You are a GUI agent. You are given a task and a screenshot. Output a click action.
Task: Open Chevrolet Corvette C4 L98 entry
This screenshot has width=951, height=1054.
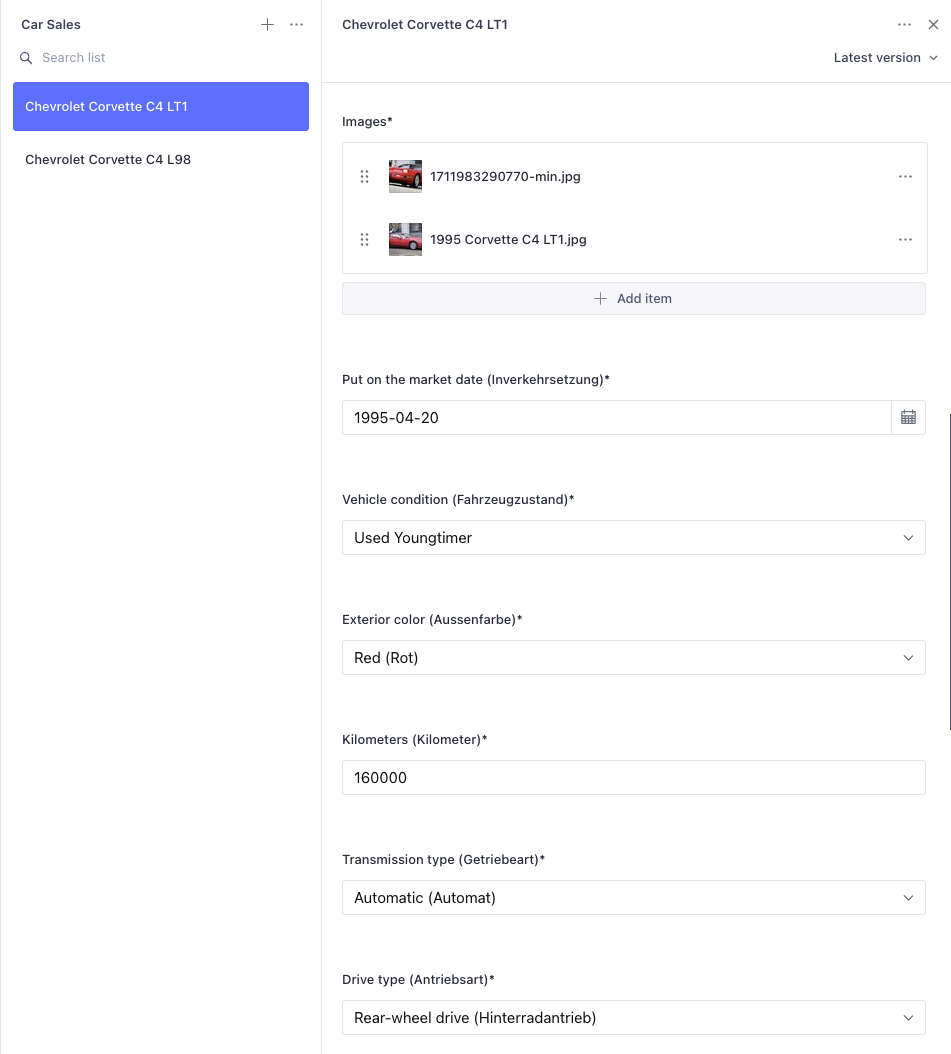click(161, 159)
